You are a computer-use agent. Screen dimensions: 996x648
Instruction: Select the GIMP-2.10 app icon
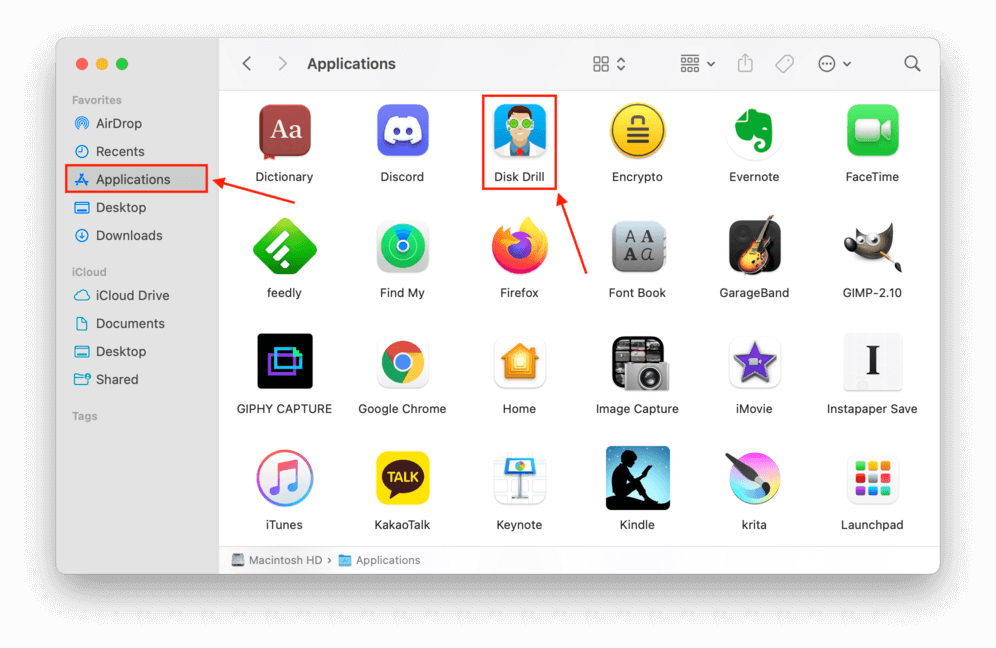[872, 246]
